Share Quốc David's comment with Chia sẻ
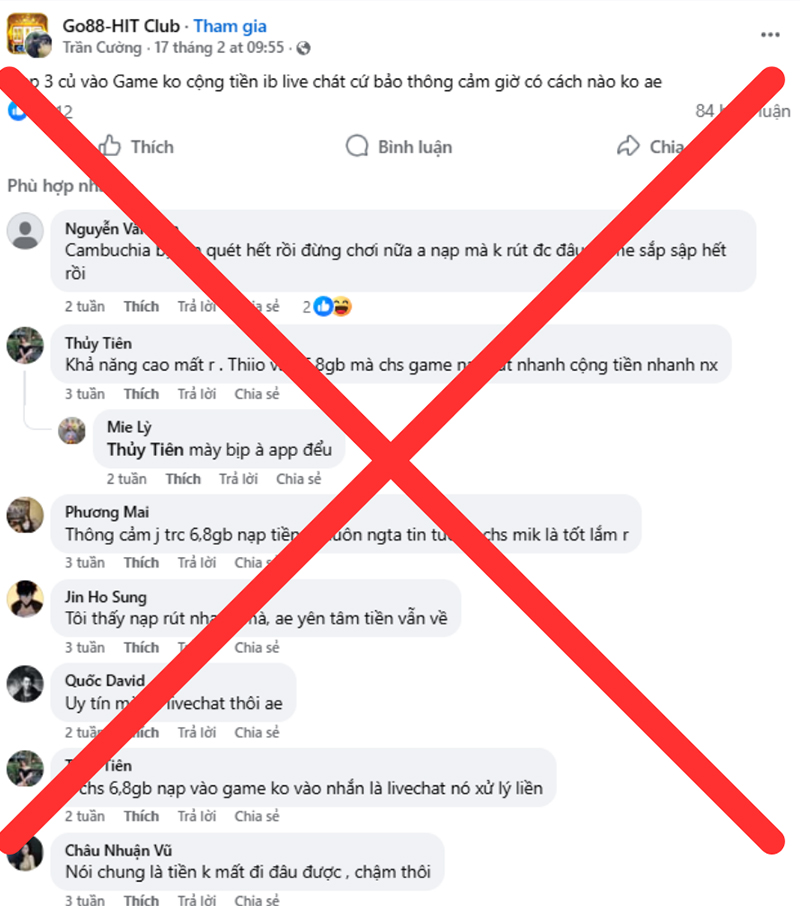The width and height of the screenshot is (800, 906). tap(257, 733)
